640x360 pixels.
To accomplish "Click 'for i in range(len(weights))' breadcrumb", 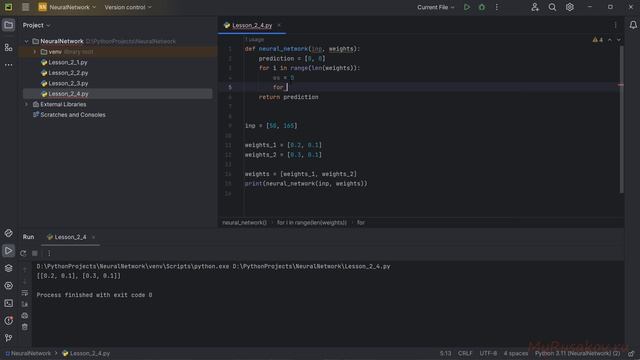I will click(x=311, y=223).
